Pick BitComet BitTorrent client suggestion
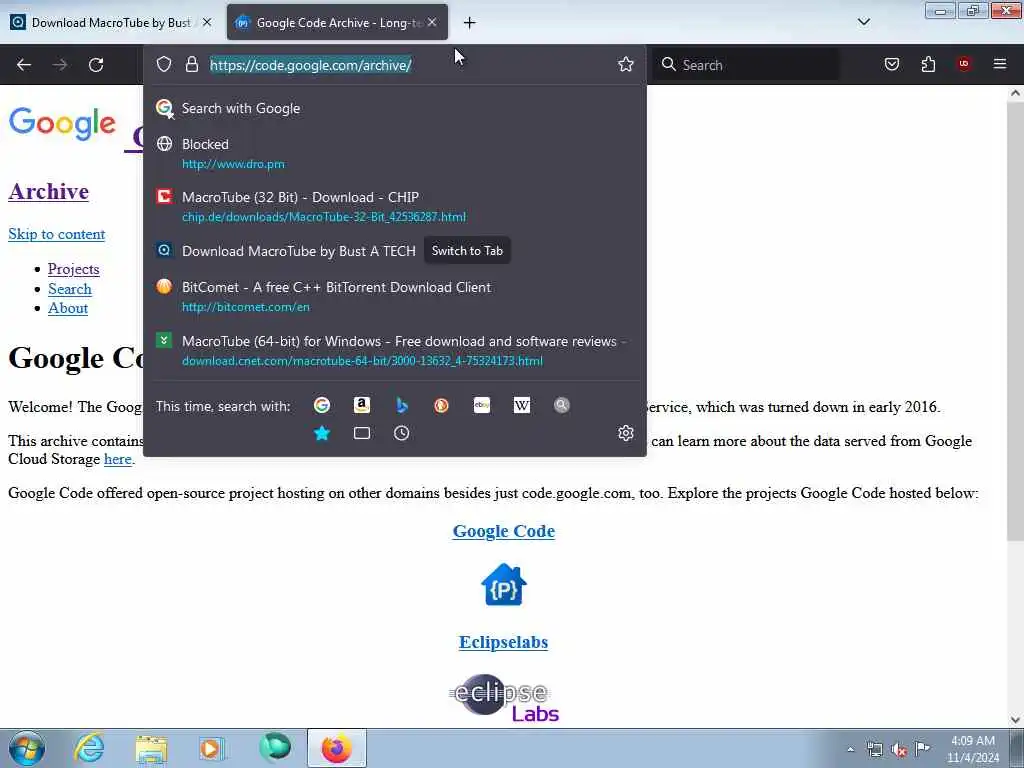The image size is (1024, 768). coord(394,296)
